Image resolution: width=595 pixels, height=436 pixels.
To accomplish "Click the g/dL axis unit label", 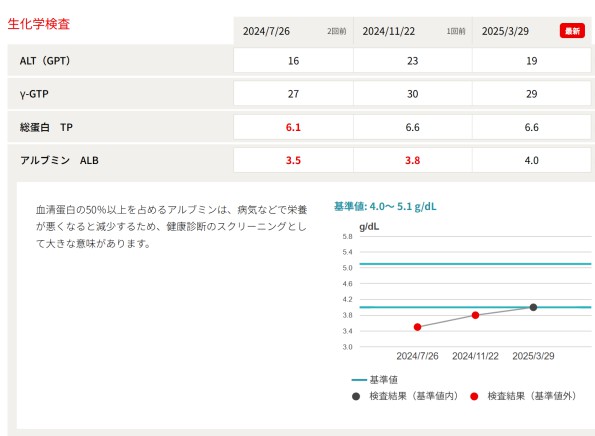I will [369, 227].
